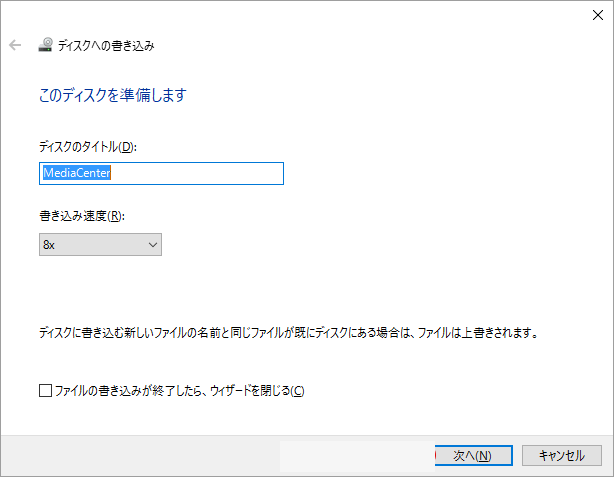Screen dimensions: 614x477
Task: Tick the ウィザードを閉じる checkbox
Action: coord(45,390)
